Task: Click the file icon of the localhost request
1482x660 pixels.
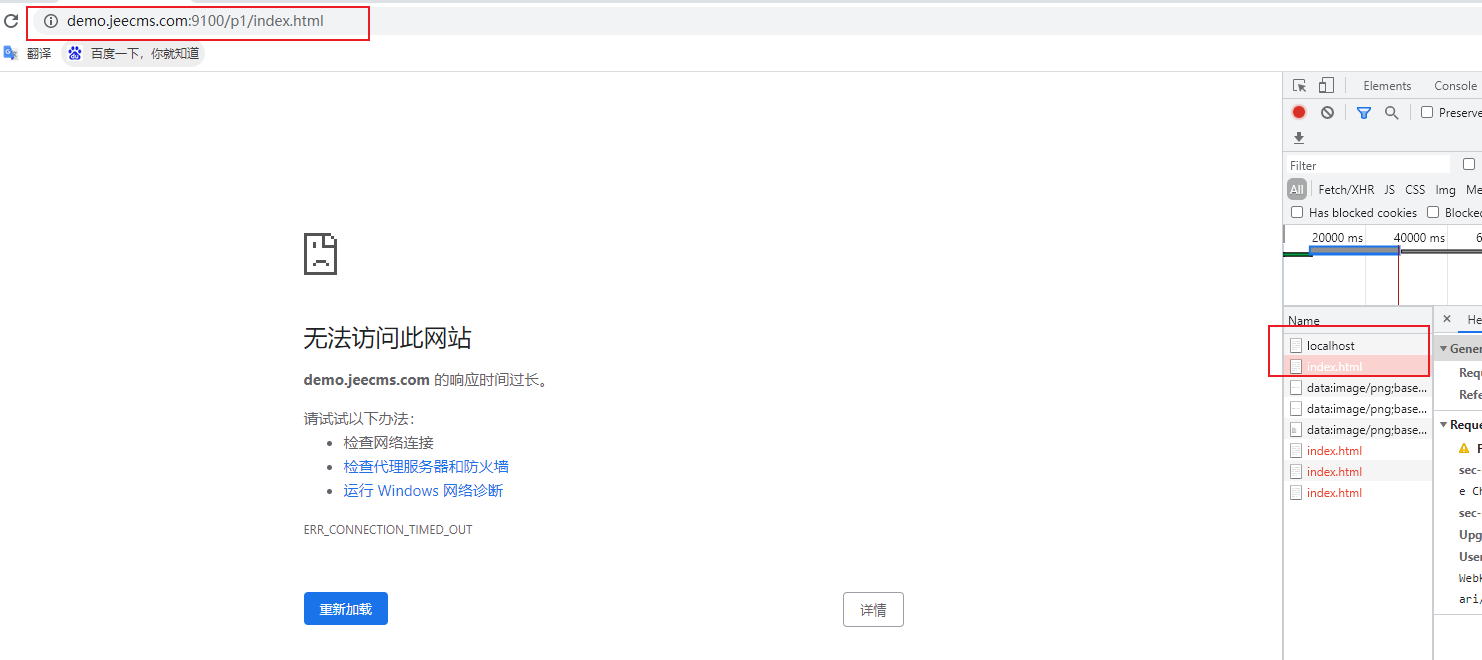Action: (1296, 346)
